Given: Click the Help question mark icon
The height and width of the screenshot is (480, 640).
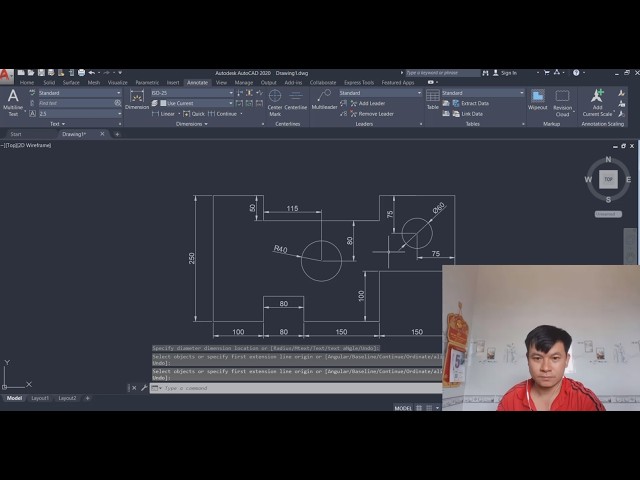Looking at the screenshot, I should pos(576,73).
